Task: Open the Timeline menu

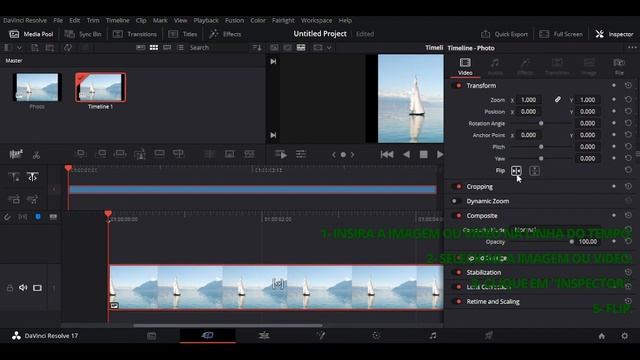Action: click(x=117, y=20)
